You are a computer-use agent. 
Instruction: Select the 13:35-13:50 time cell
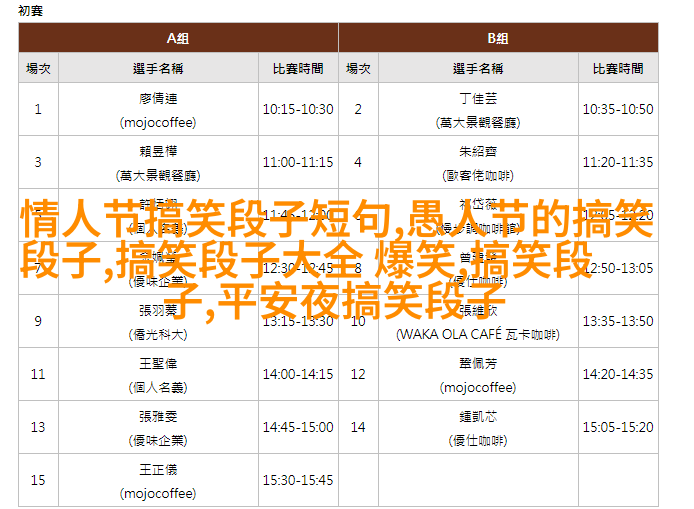(x=617, y=321)
